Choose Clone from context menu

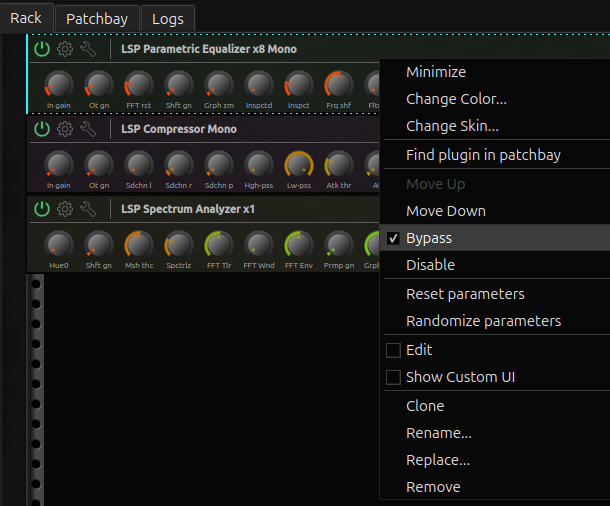[x=495, y=406]
